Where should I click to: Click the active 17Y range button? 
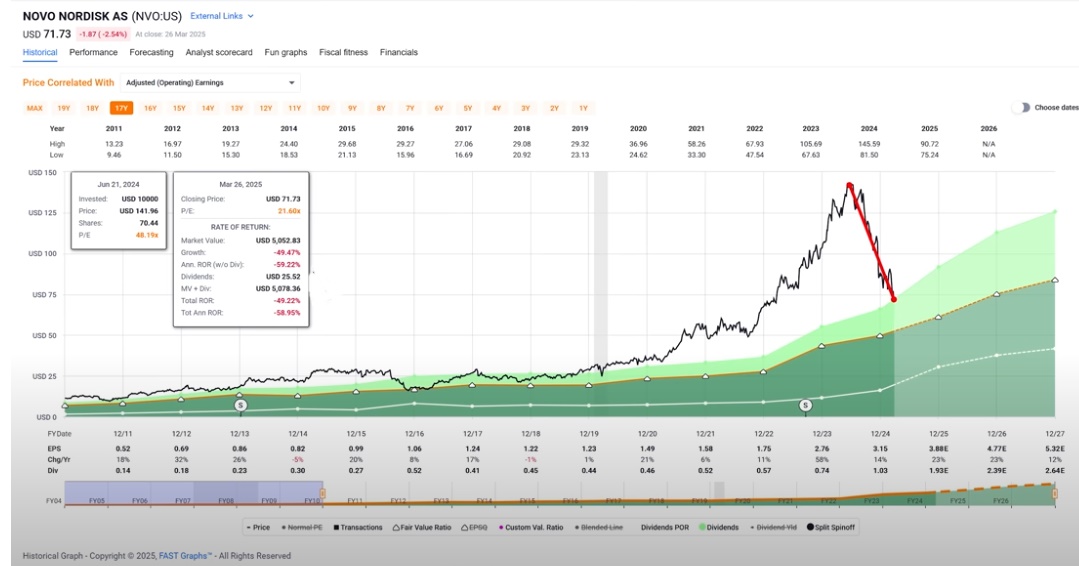tap(121, 108)
